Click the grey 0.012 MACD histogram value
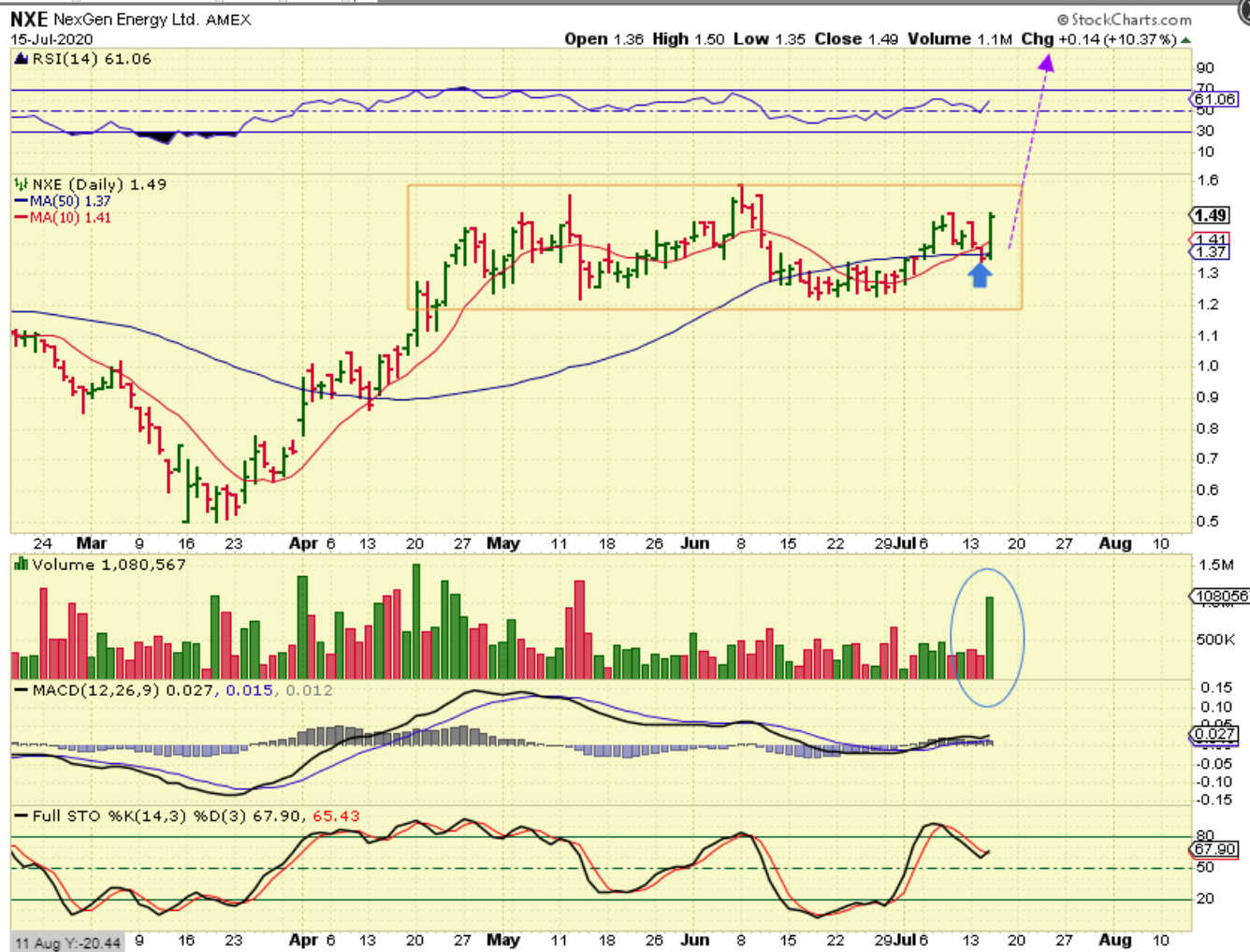1250x952 pixels. pos(309,690)
